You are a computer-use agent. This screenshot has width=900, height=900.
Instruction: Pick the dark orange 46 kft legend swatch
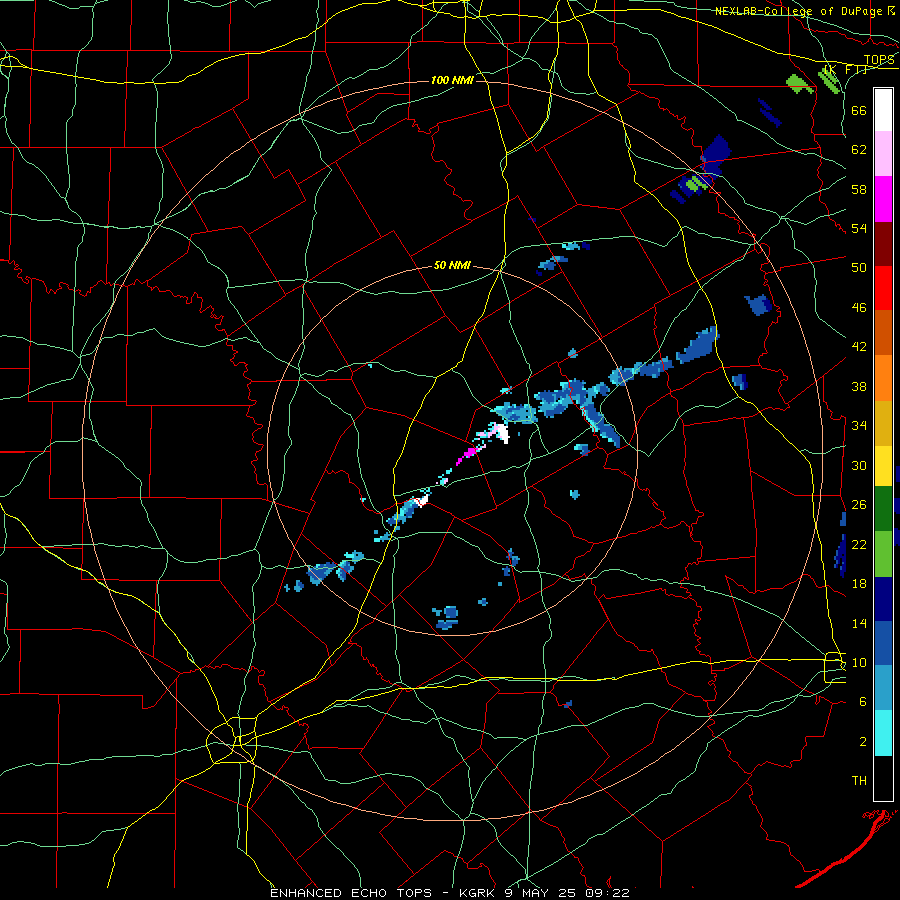pos(883,332)
